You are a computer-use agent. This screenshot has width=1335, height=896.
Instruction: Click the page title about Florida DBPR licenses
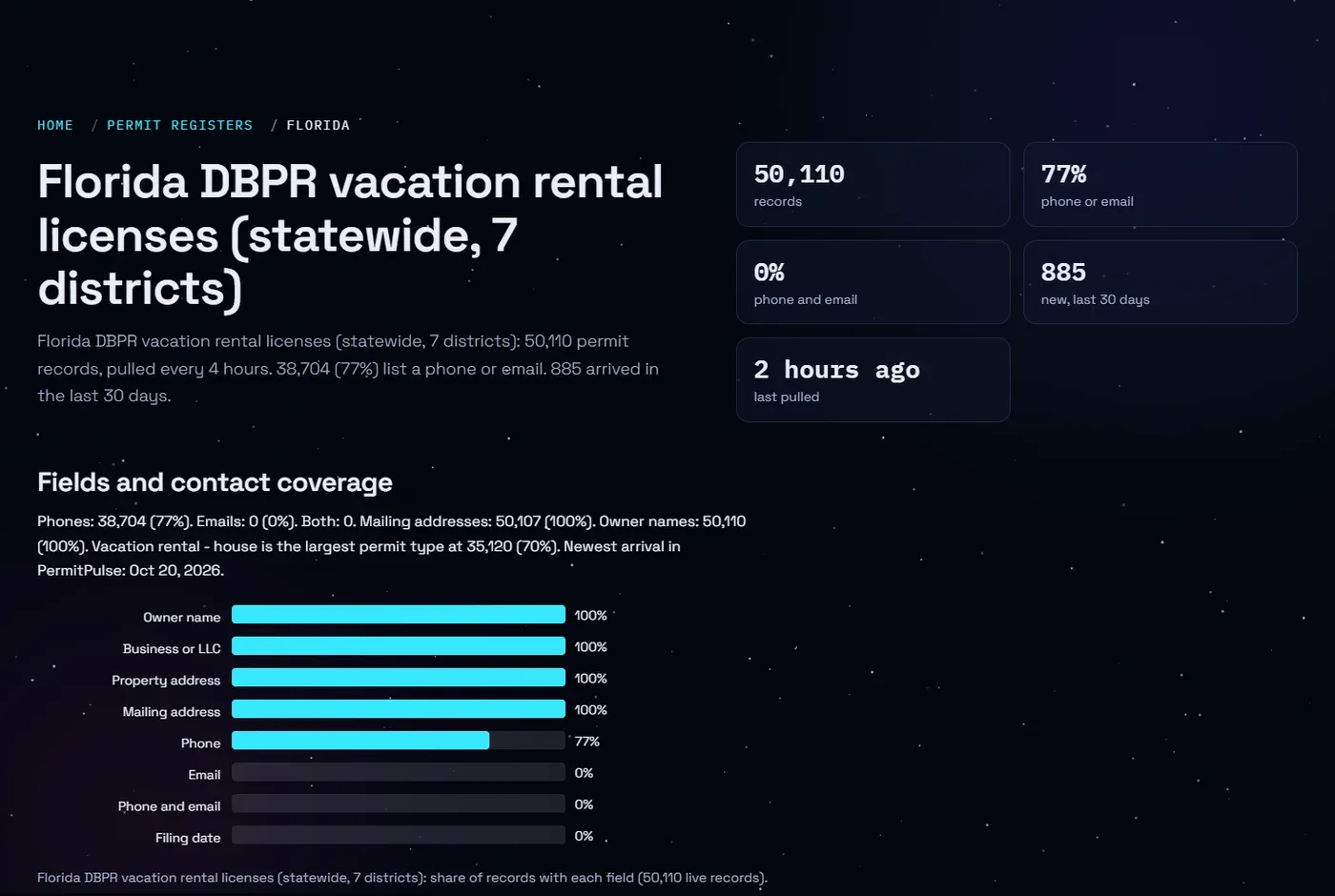(350, 235)
